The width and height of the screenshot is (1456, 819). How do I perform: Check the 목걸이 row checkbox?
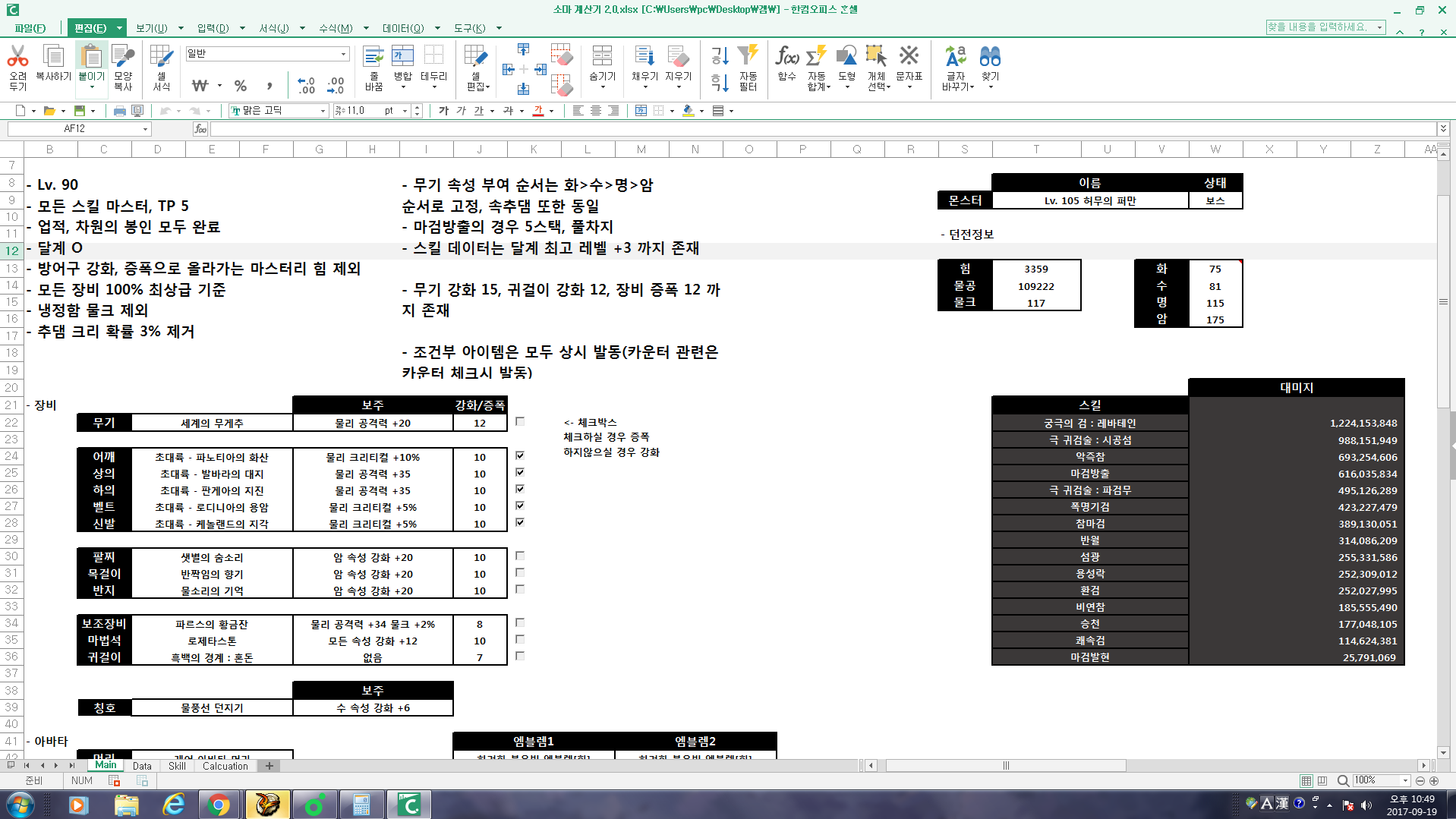(x=520, y=573)
